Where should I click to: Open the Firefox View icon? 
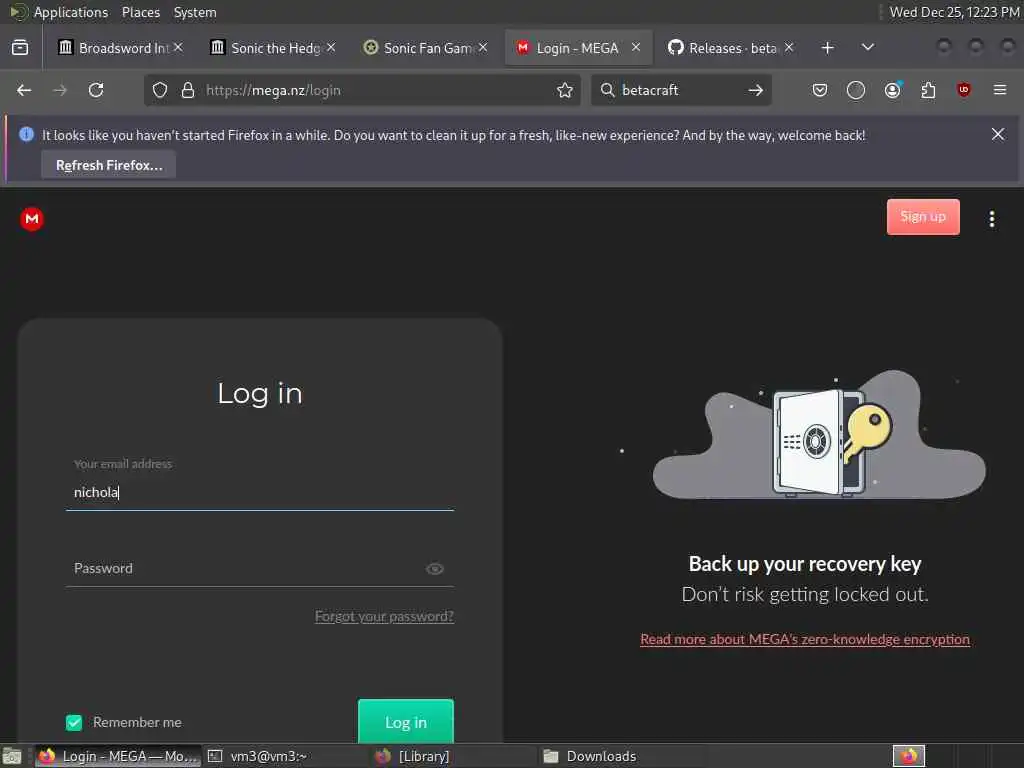[x=20, y=48]
